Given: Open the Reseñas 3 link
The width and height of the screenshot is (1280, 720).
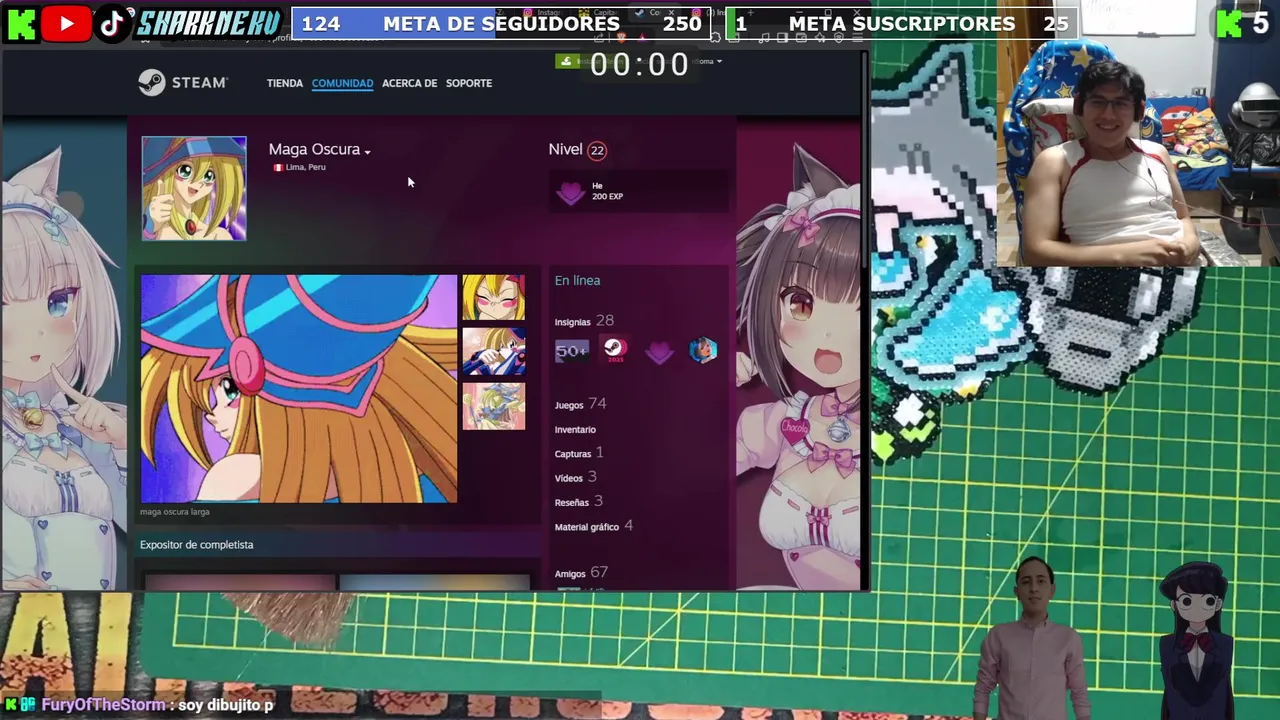Looking at the screenshot, I should point(578,502).
